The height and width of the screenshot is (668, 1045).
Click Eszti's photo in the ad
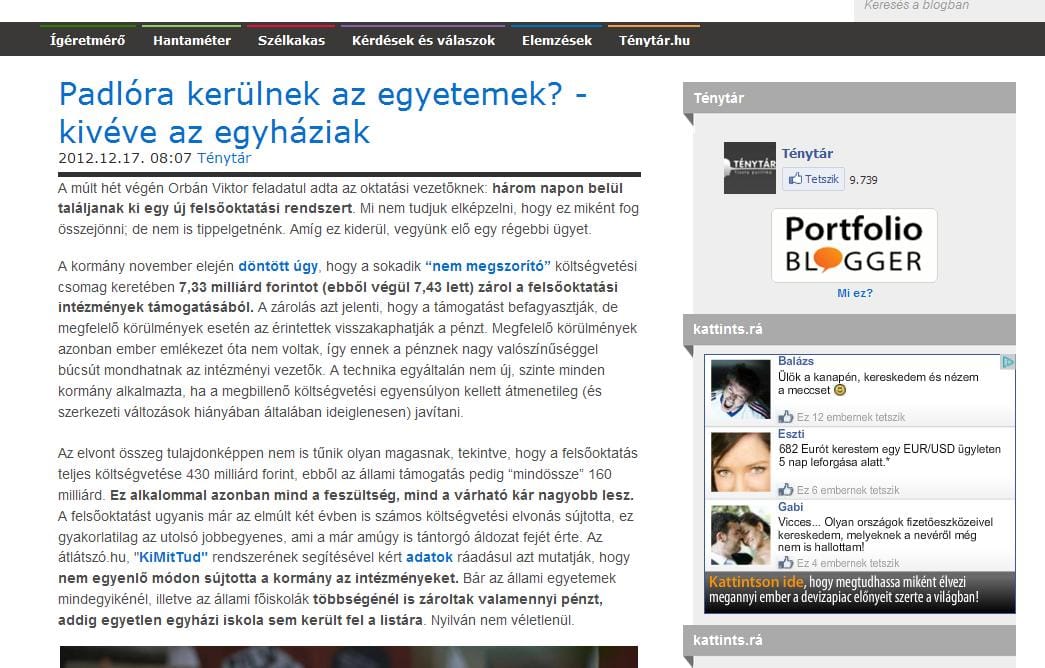click(740, 463)
